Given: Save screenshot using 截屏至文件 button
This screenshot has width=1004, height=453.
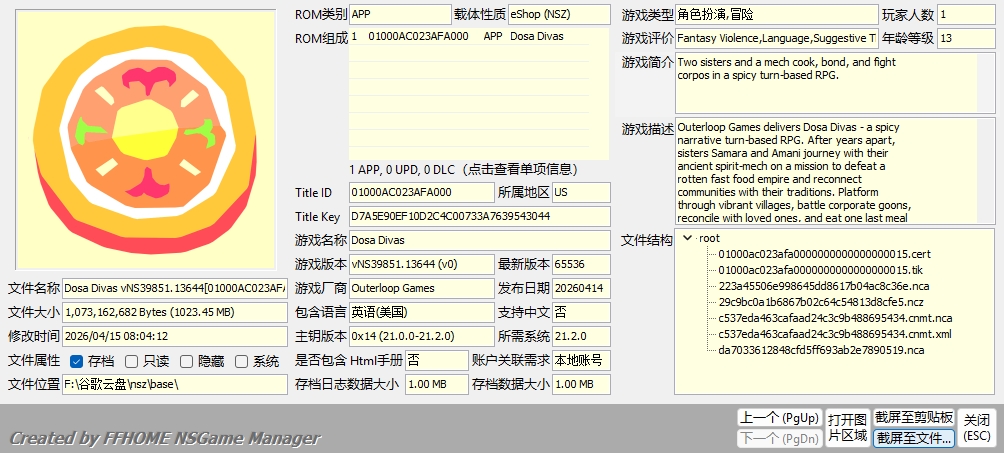Looking at the screenshot, I should click(x=914, y=438).
